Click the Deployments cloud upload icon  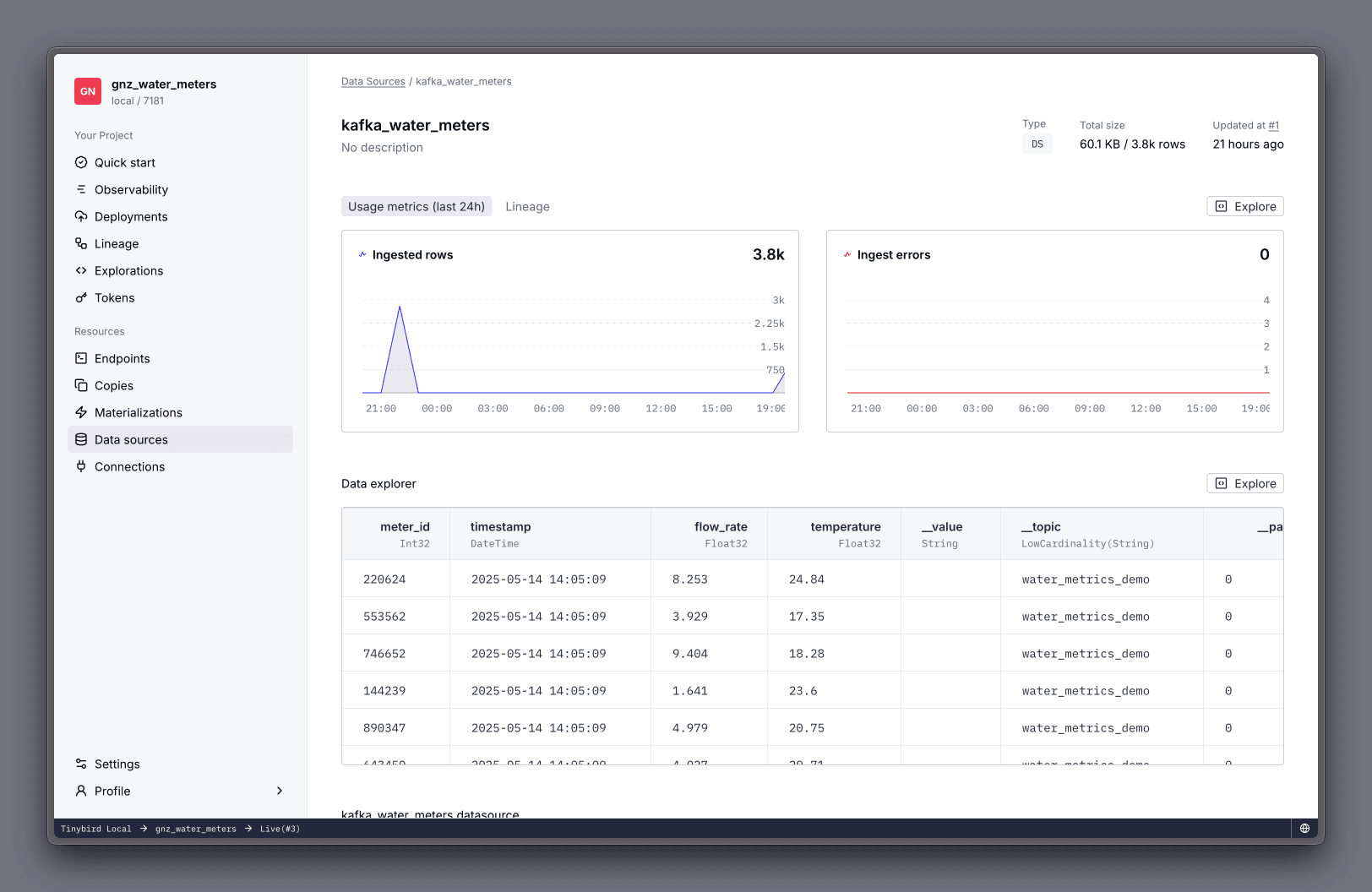pos(81,216)
